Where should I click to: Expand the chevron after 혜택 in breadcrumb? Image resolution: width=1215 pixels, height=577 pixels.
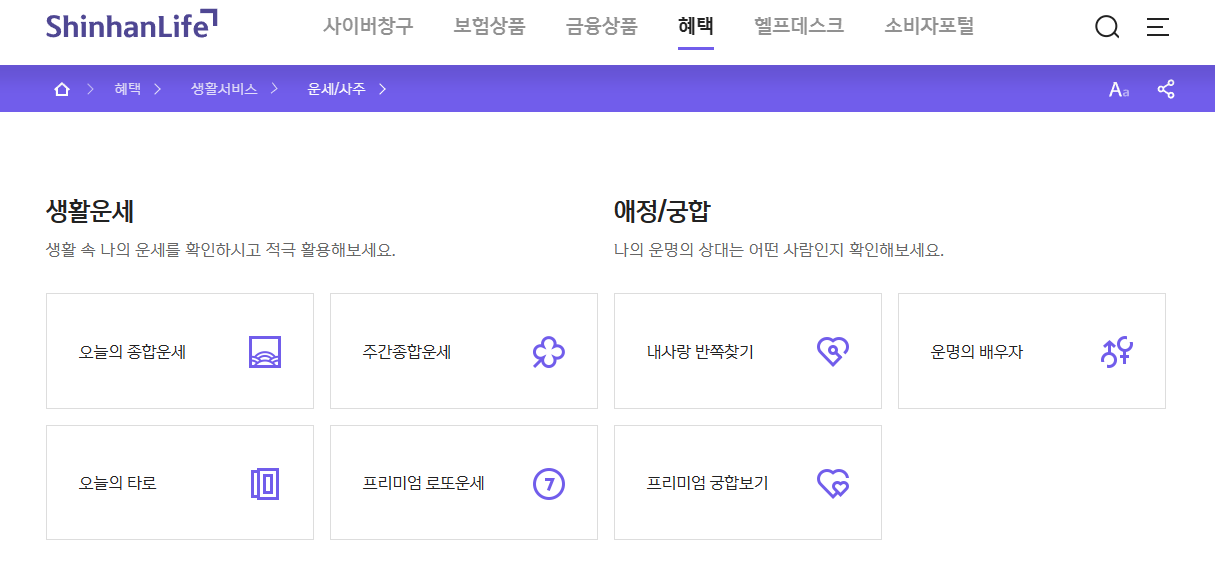(157, 88)
